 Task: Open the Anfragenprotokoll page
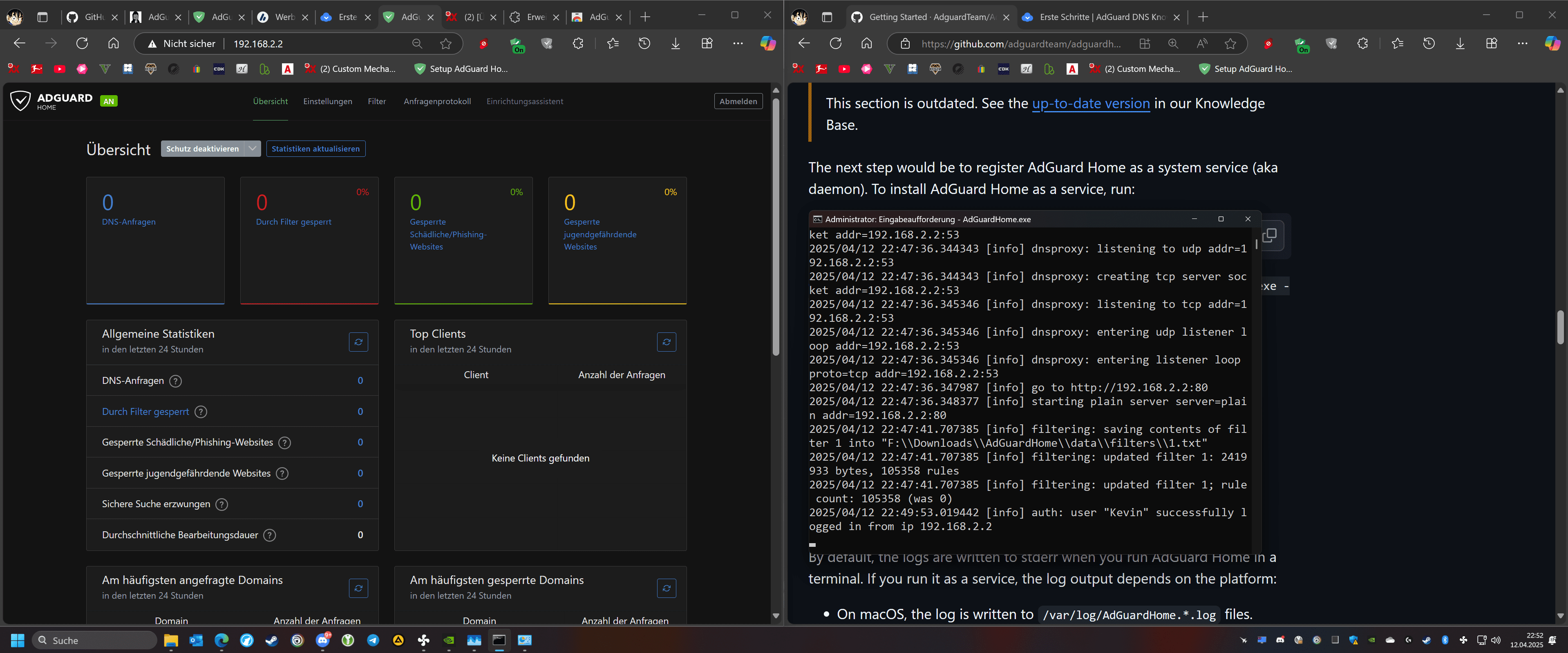[x=437, y=102]
